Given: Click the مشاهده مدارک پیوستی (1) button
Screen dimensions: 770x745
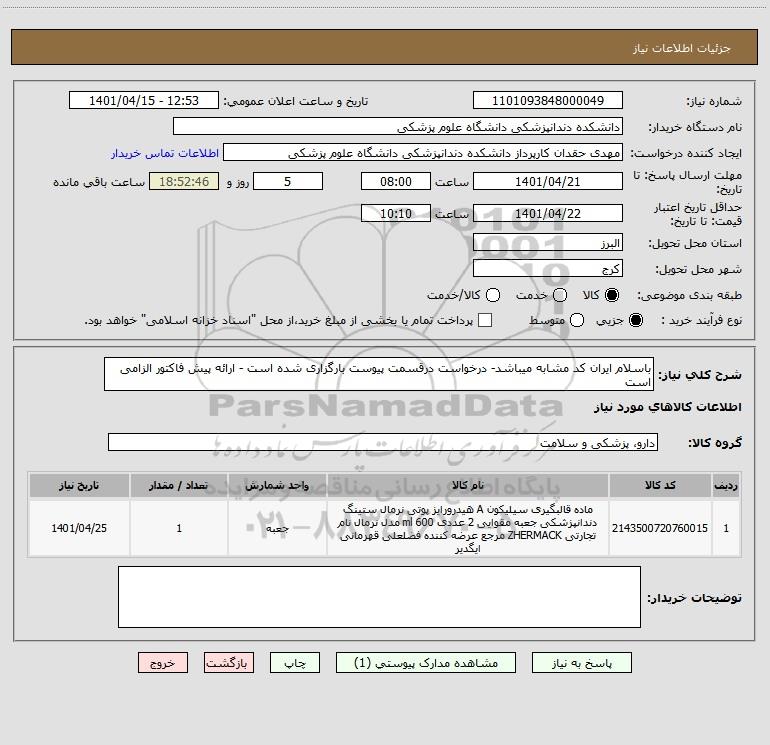Looking at the screenshot, I should click(x=426, y=663).
